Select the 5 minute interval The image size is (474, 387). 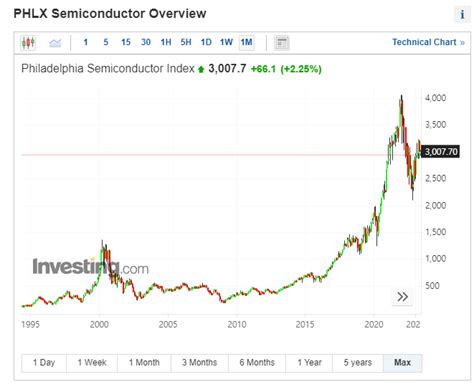tap(106, 42)
